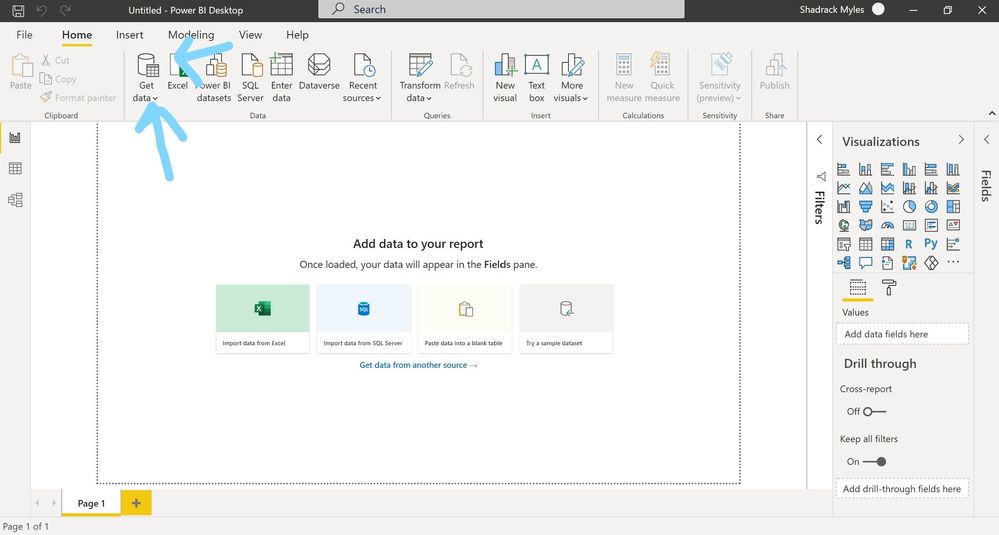Open more visuals ellipsis in Visualizations pane
The height and width of the screenshot is (535, 999).
(953, 262)
